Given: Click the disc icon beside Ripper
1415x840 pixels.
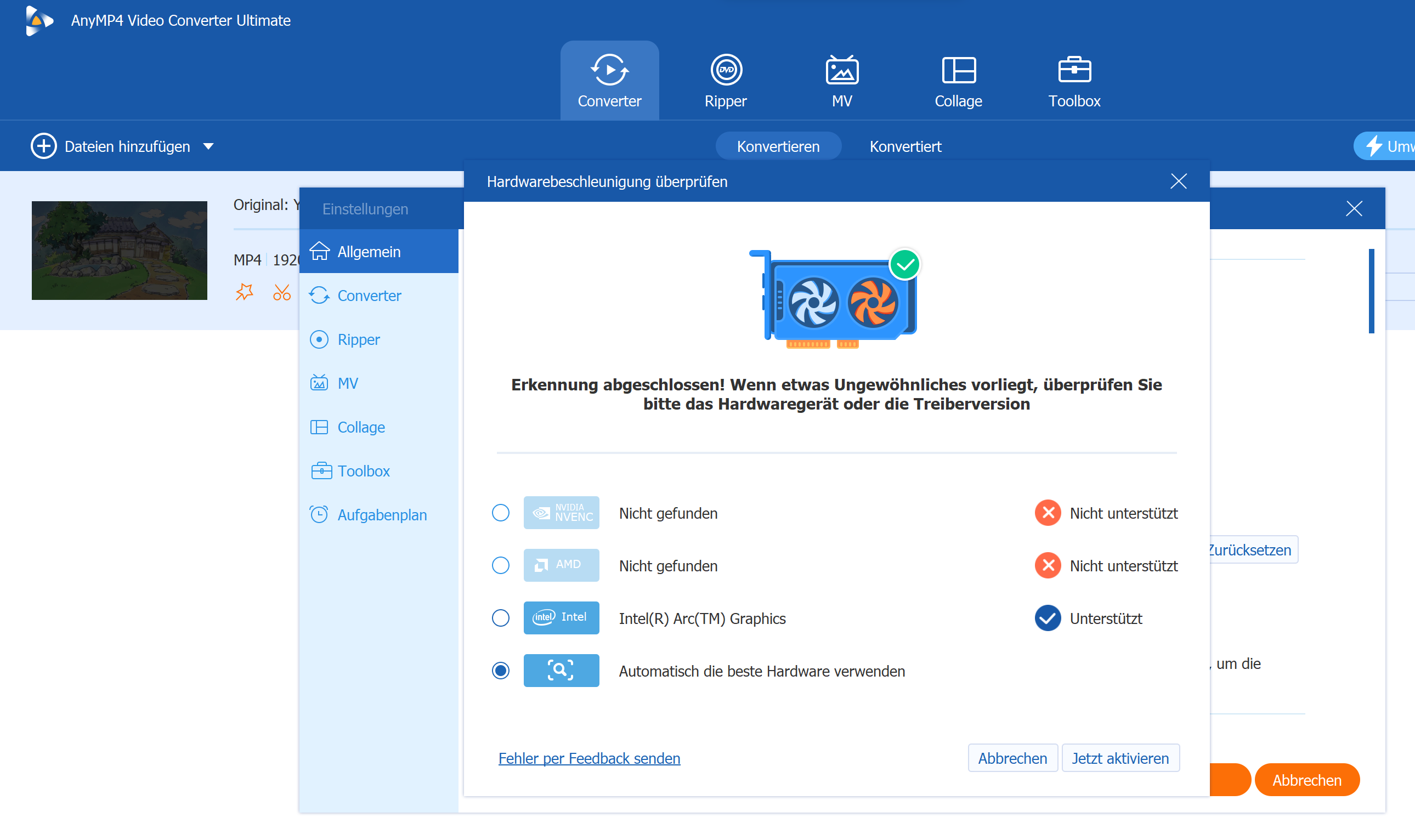Looking at the screenshot, I should (x=319, y=339).
